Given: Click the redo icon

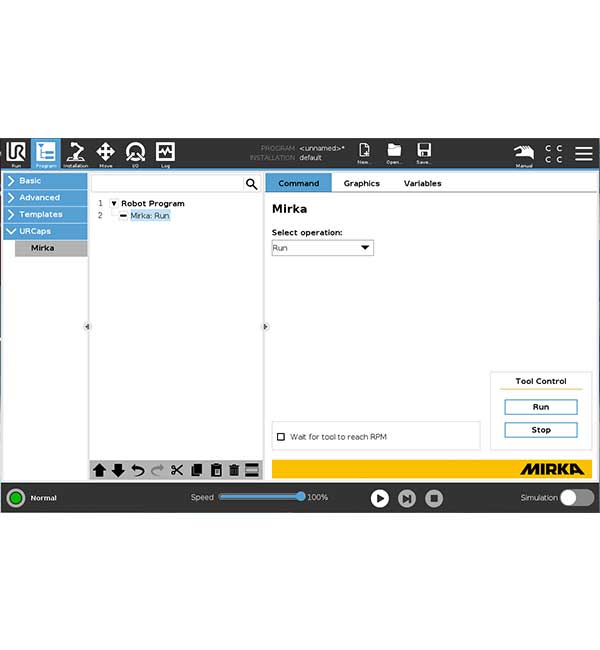Looking at the screenshot, I should (157, 470).
